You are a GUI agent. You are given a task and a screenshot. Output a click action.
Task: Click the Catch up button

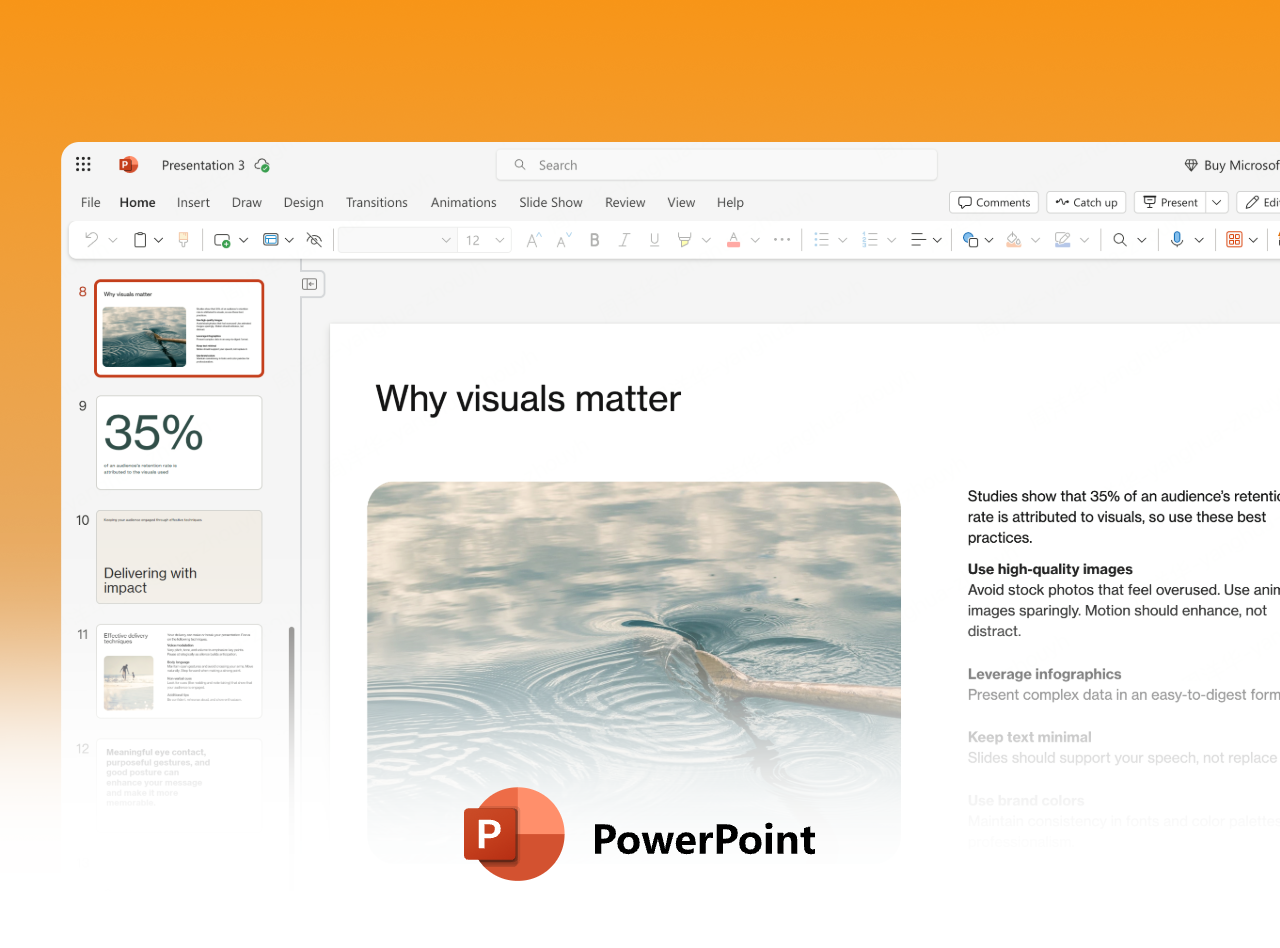1087,202
